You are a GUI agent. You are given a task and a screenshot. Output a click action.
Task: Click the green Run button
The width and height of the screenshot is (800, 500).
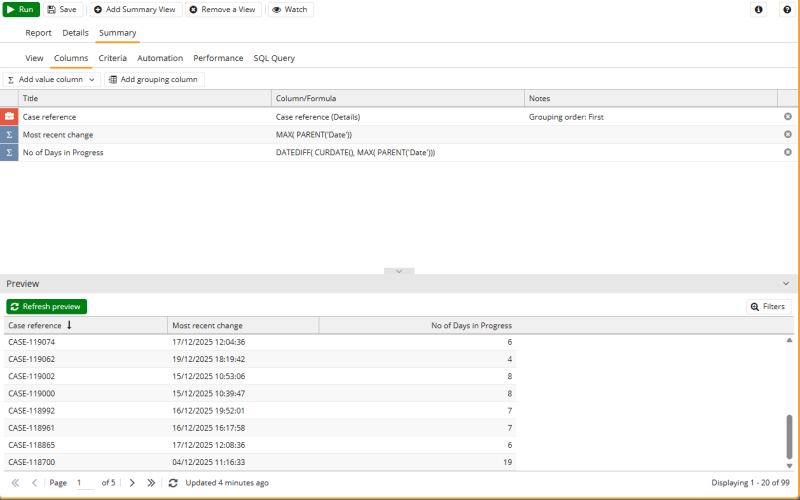coord(21,9)
